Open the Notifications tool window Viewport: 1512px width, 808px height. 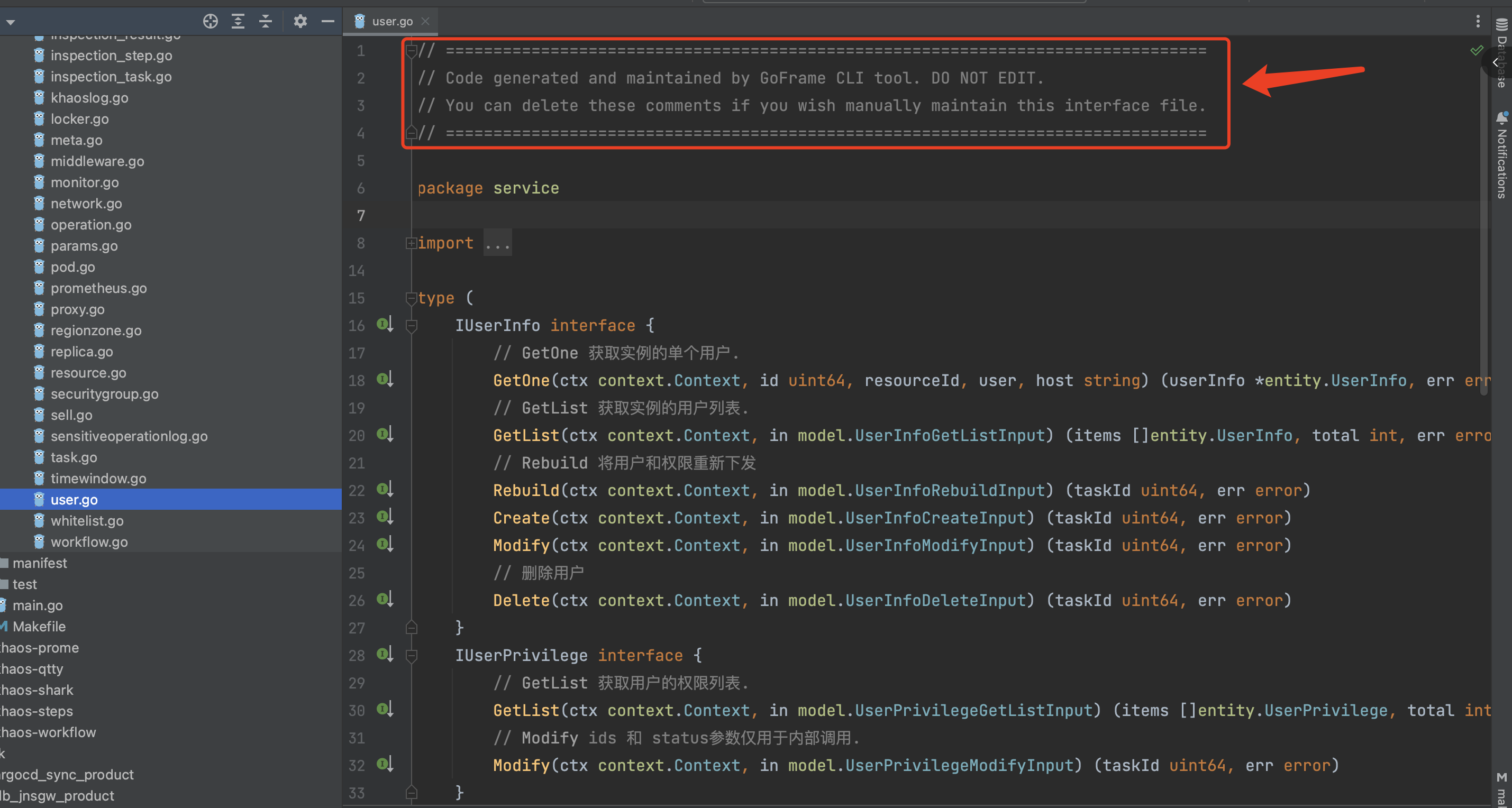pos(1501,155)
